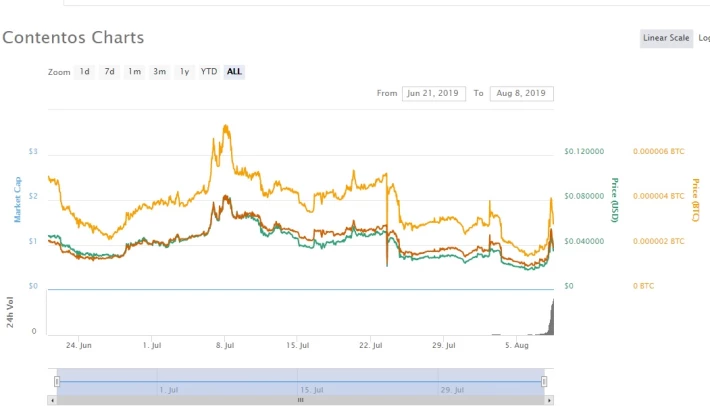Click the Market Cap axis title
The height and width of the screenshot is (406, 710).
(x=17, y=200)
